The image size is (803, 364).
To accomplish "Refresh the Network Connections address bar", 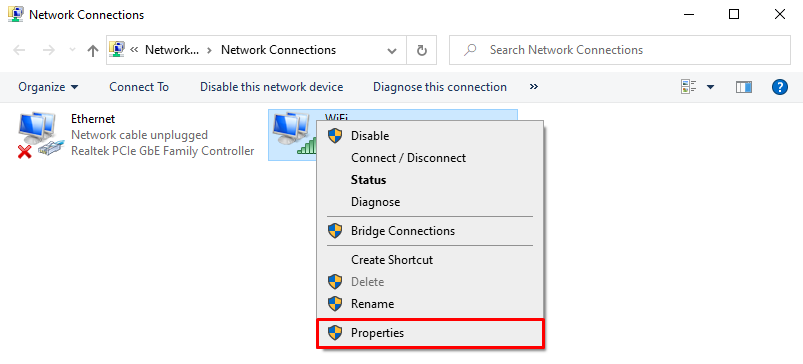I will coord(421,50).
